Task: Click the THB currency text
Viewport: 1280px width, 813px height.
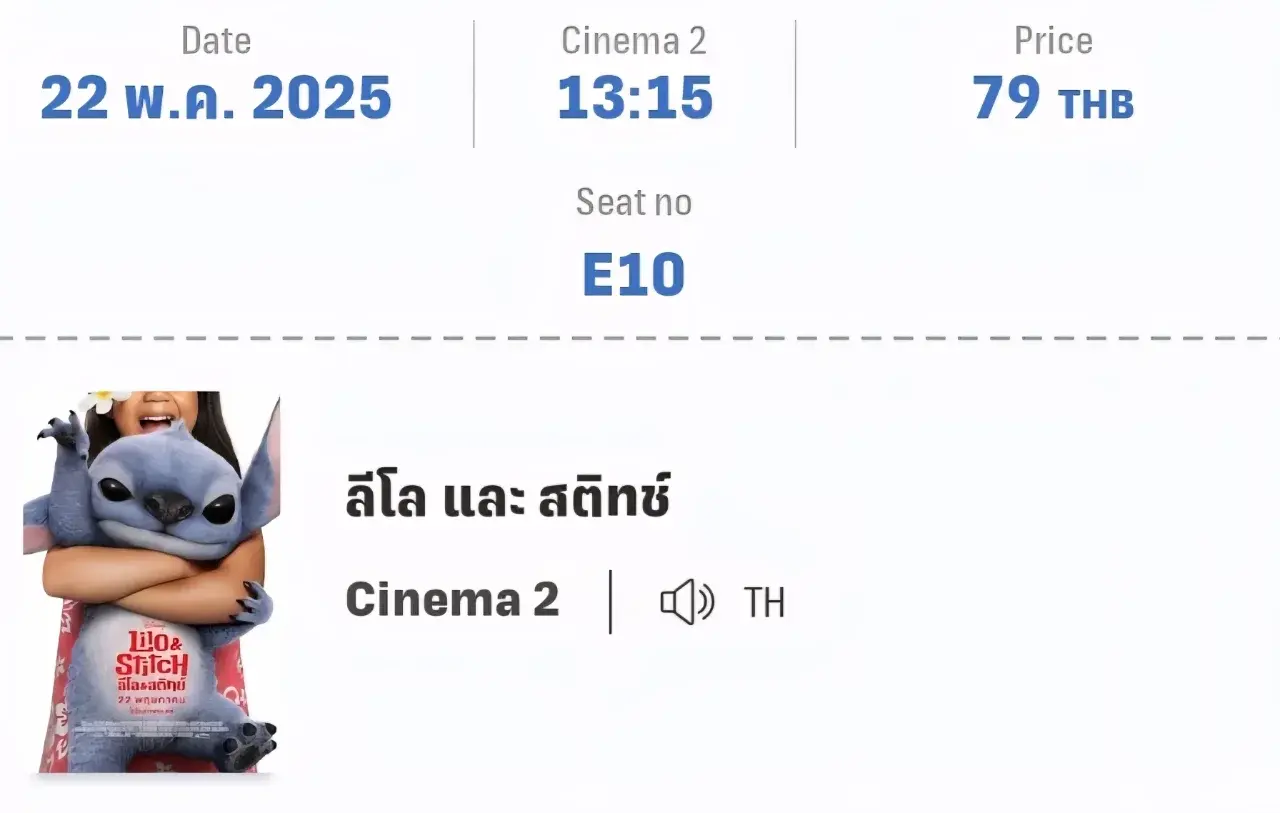Action: pyautogui.click(x=1096, y=104)
